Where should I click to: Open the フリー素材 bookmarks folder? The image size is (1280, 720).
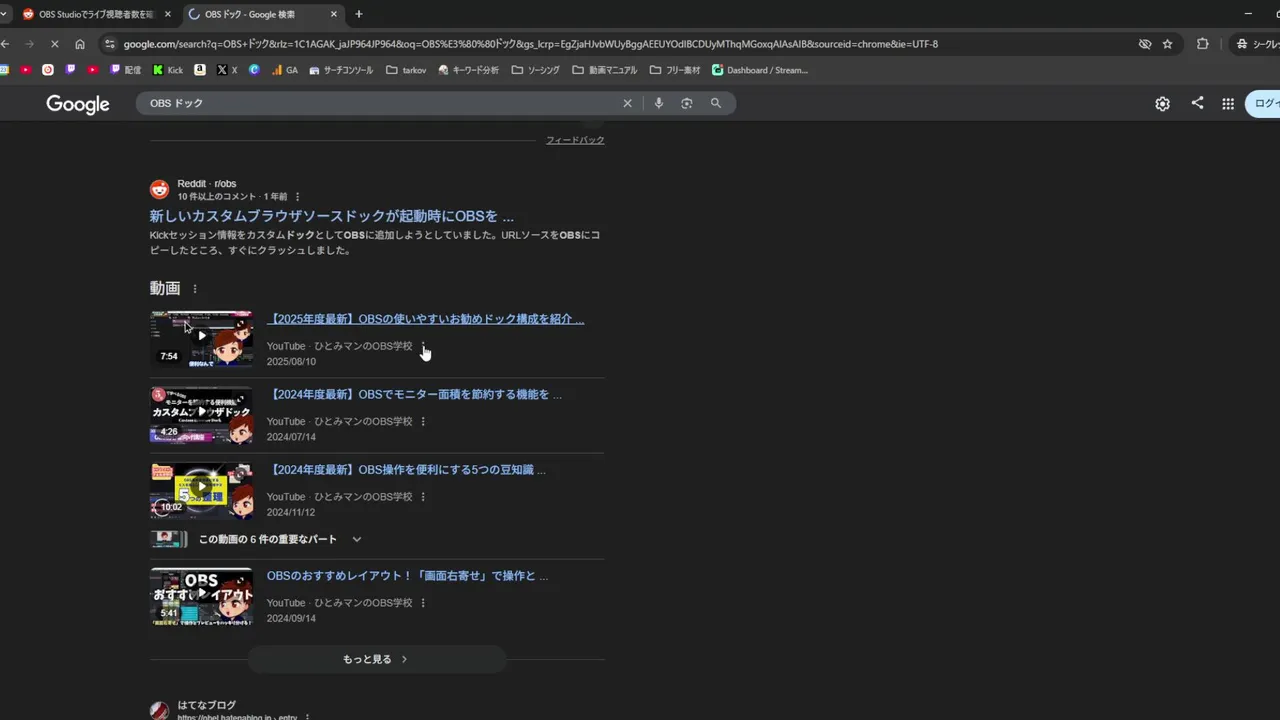click(675, 70)
